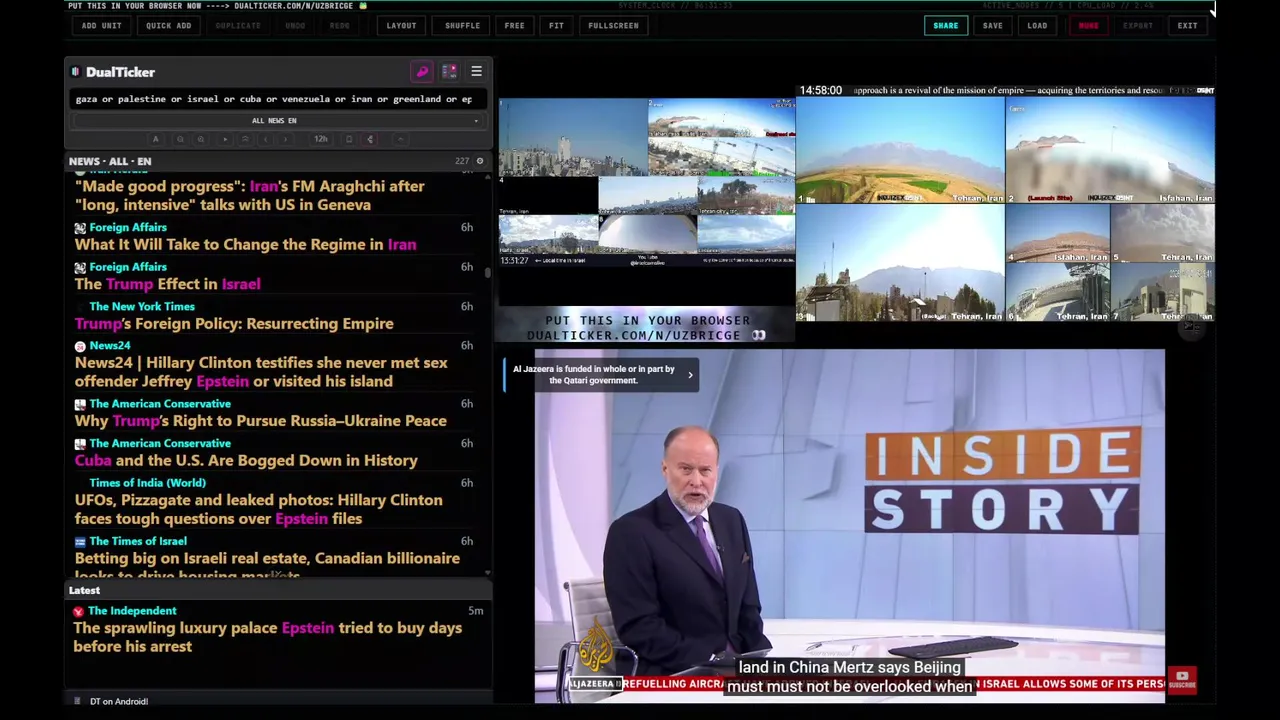
Task: Click the 'Times of India (World)' source label
Action: (147, 482)
